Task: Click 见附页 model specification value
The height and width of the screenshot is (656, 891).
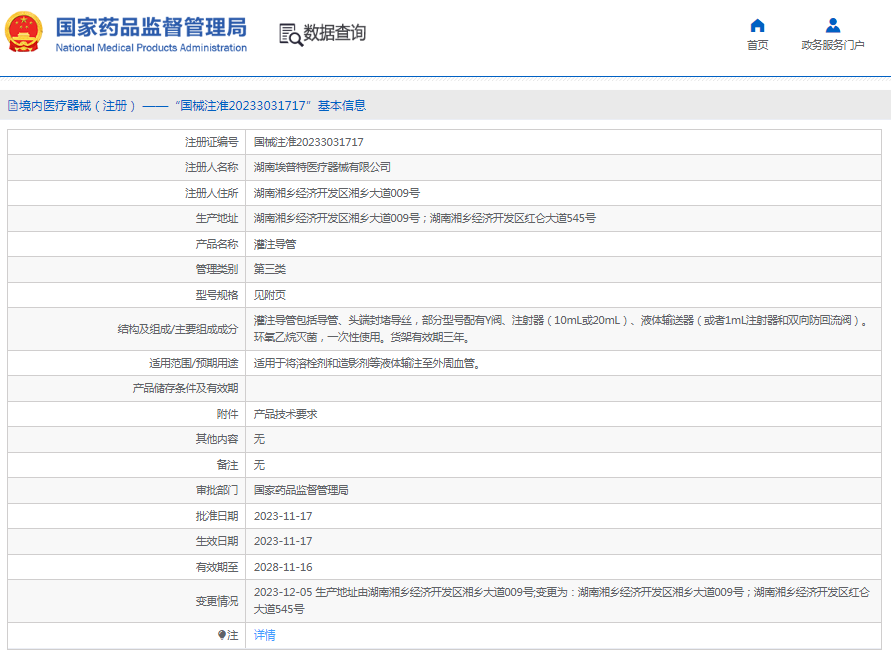Action: (270, 295)
